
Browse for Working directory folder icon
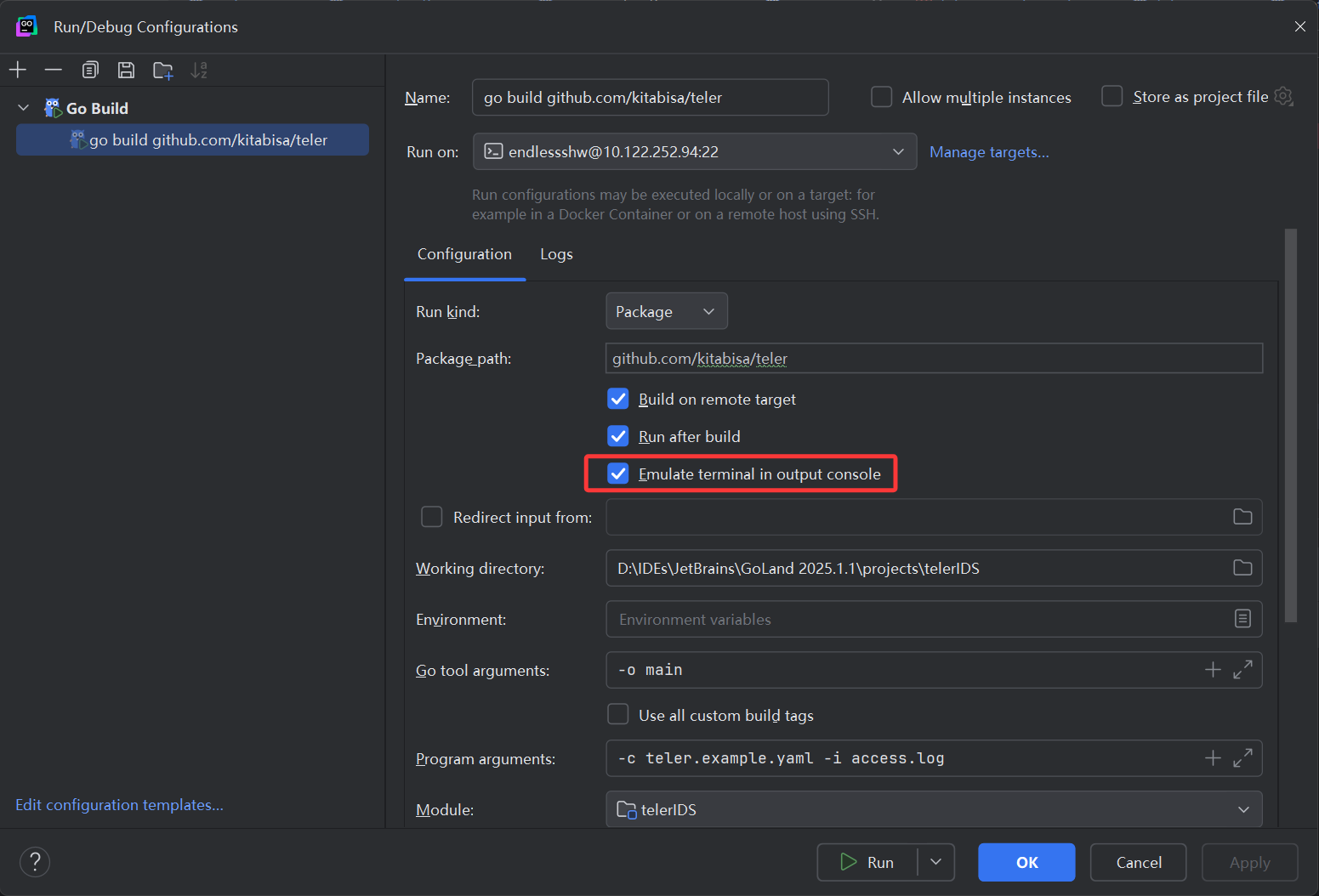[1242, 568]
